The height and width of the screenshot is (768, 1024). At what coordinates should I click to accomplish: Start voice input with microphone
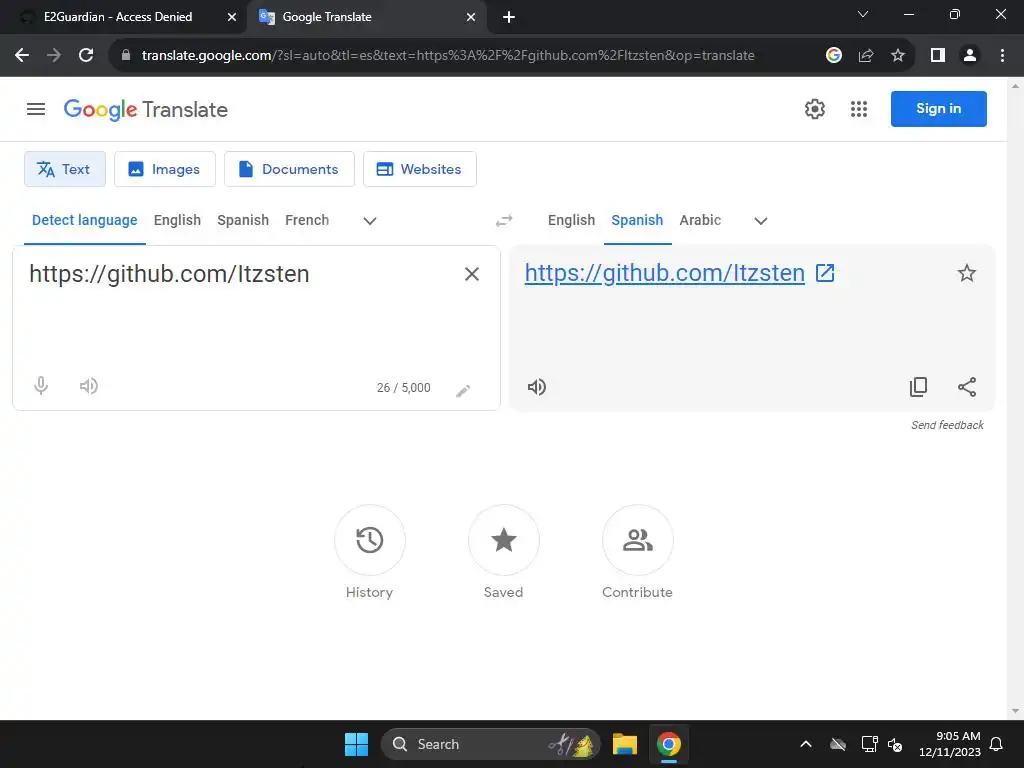point(40,386)
